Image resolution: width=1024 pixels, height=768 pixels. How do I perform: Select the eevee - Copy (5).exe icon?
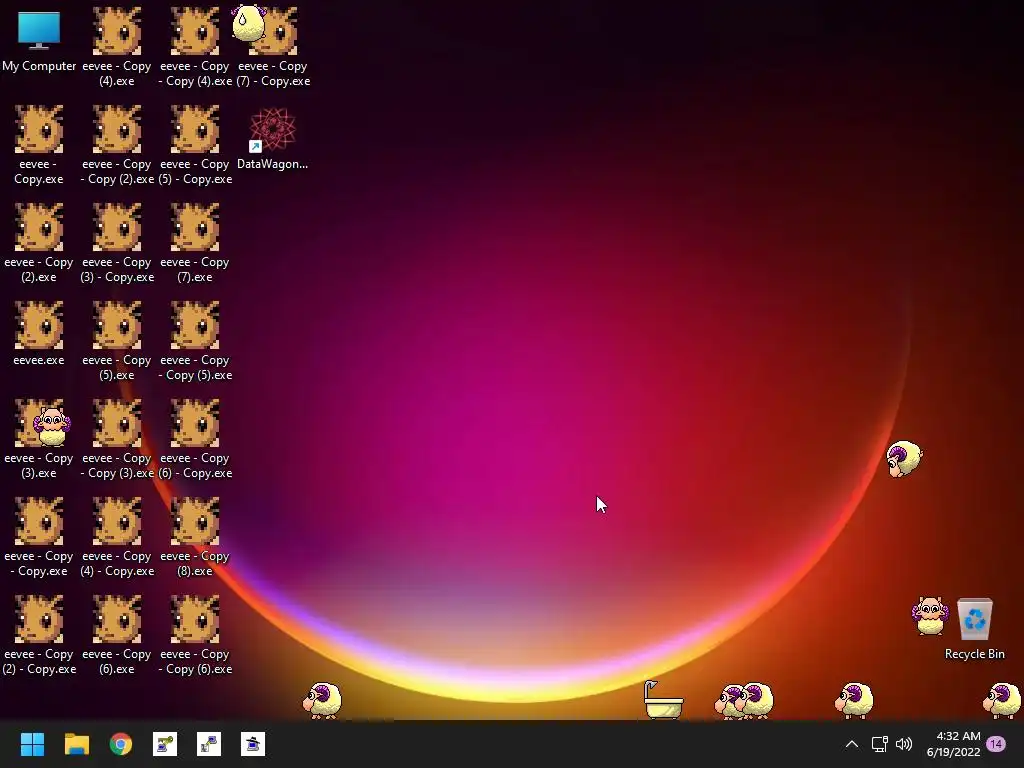(116, 341)
